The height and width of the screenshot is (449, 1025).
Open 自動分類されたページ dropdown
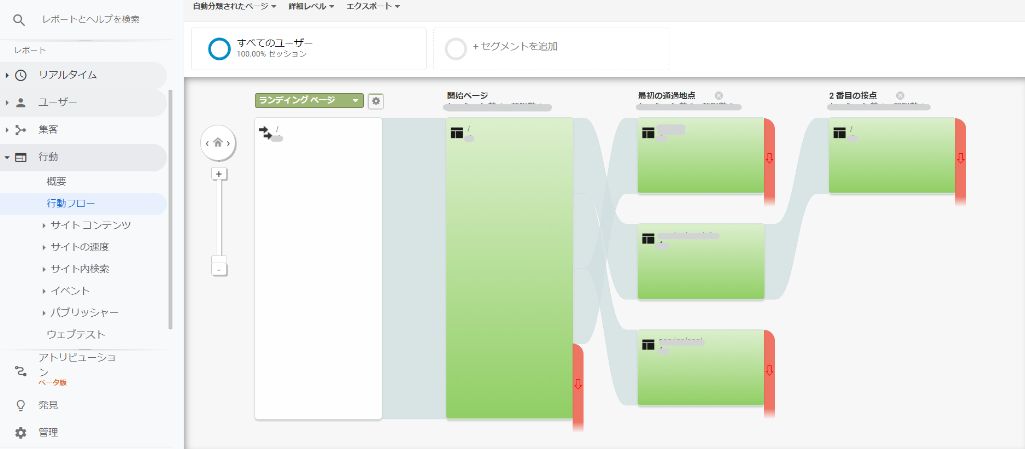(x=235, y=6)
